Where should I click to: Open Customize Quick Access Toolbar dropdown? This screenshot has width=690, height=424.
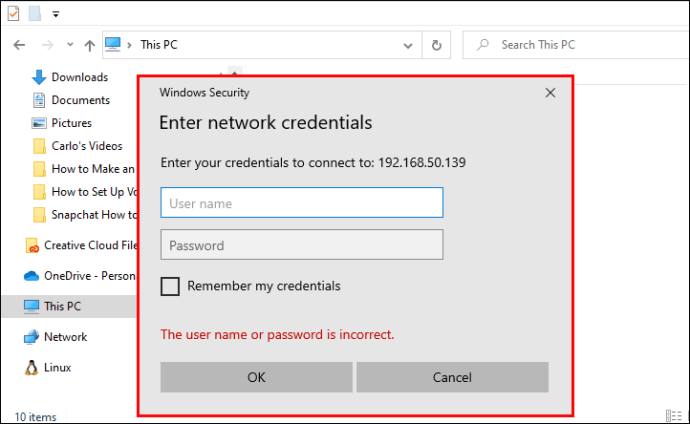(56, 14)
